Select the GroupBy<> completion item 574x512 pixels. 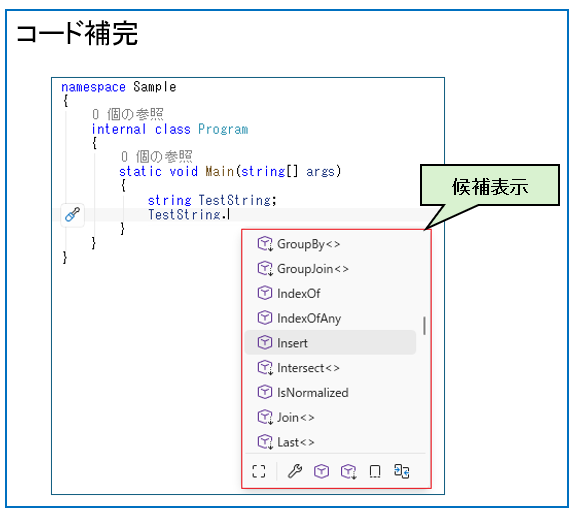[x=330, y=244]
